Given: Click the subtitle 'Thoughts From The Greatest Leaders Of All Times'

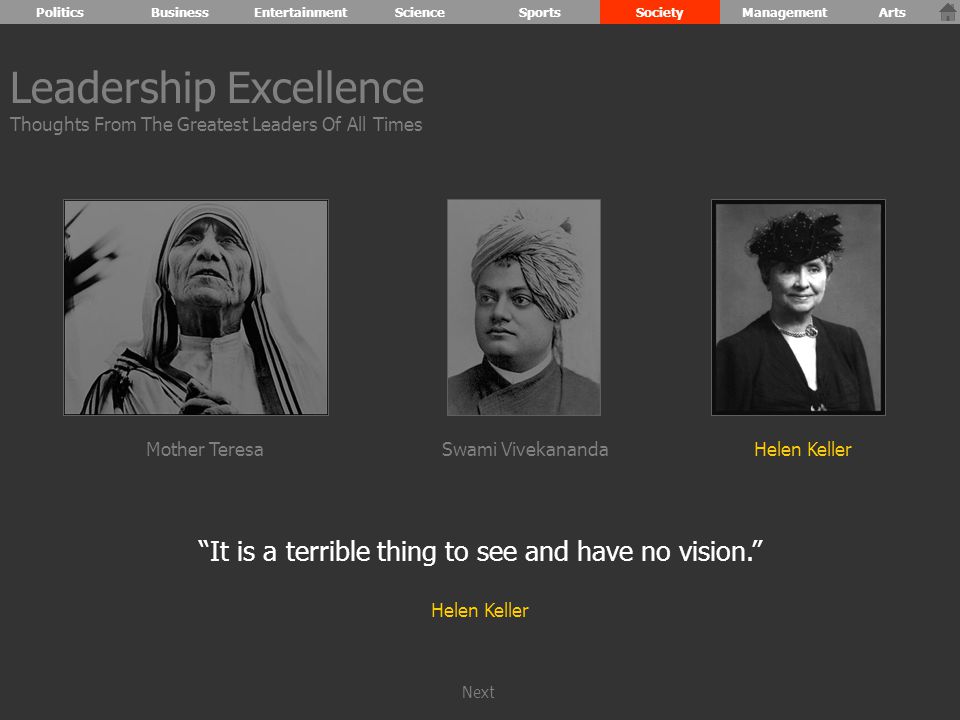Looking at the screenshot, I should pyautogui.click(x=216, y=124).
